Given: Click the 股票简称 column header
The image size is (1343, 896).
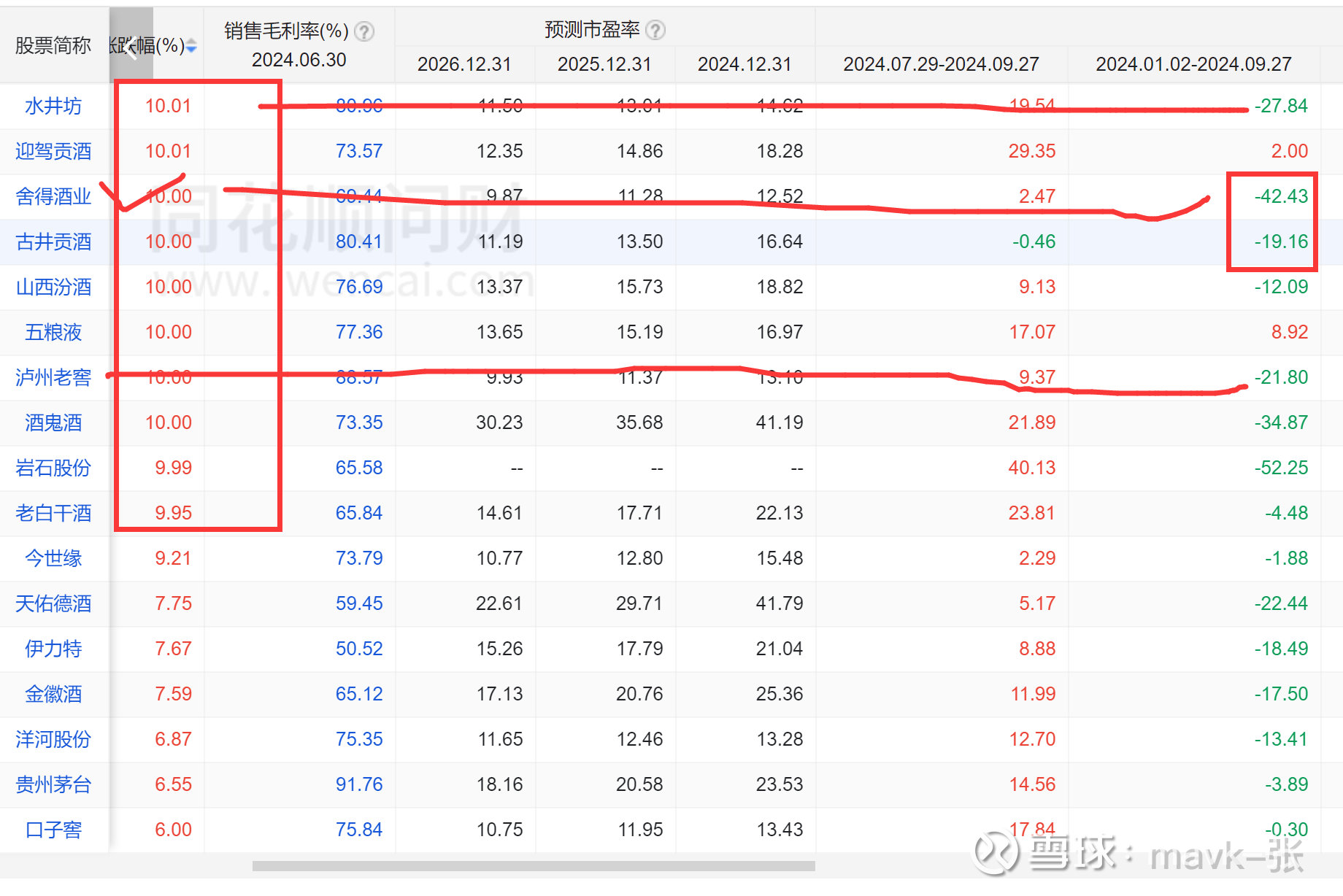Looking at the screenshot, I should pos(53,45).
